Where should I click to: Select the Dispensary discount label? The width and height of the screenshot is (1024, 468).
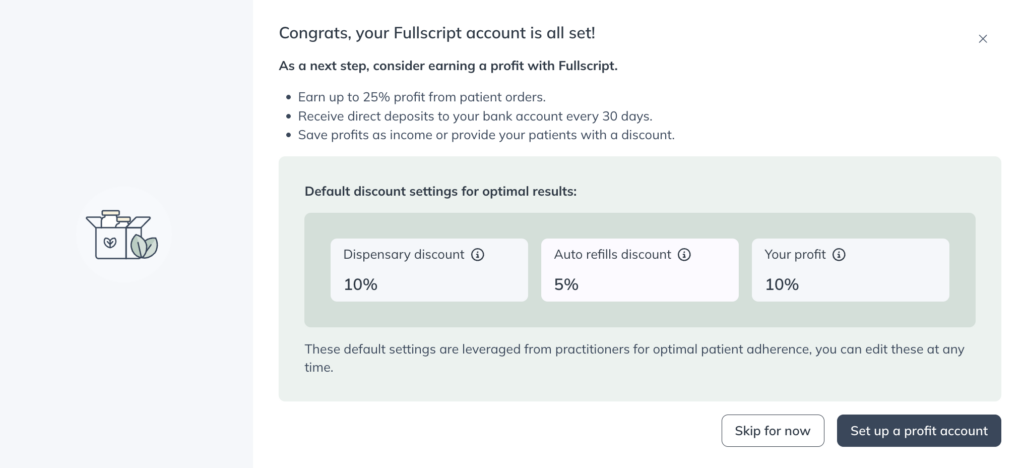[x=404, y=255]
